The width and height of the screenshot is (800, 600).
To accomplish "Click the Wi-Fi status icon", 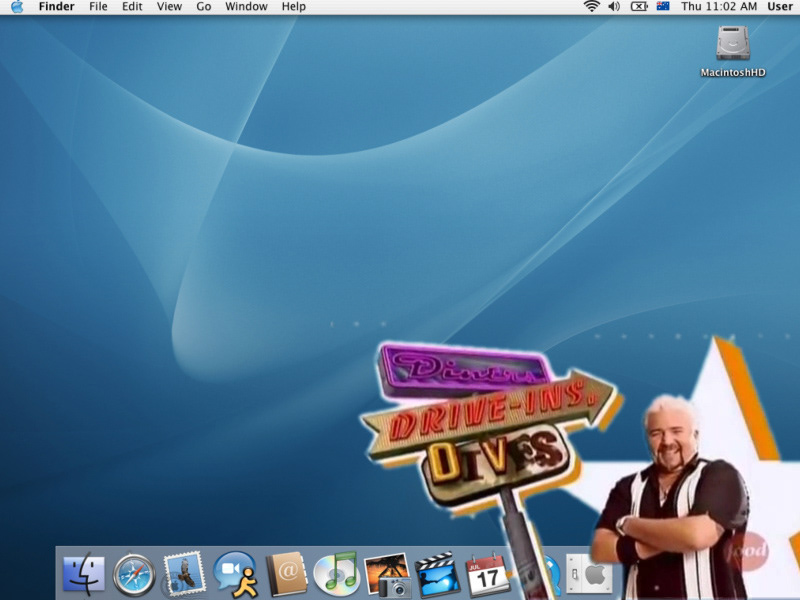I will tap(591, 7).
